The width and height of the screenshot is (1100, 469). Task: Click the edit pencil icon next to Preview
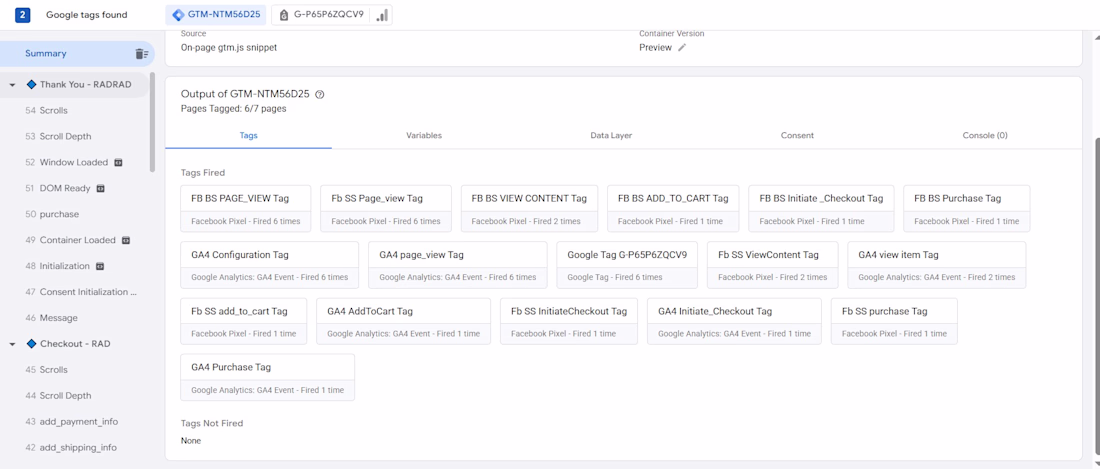click(x=682, y=48)
